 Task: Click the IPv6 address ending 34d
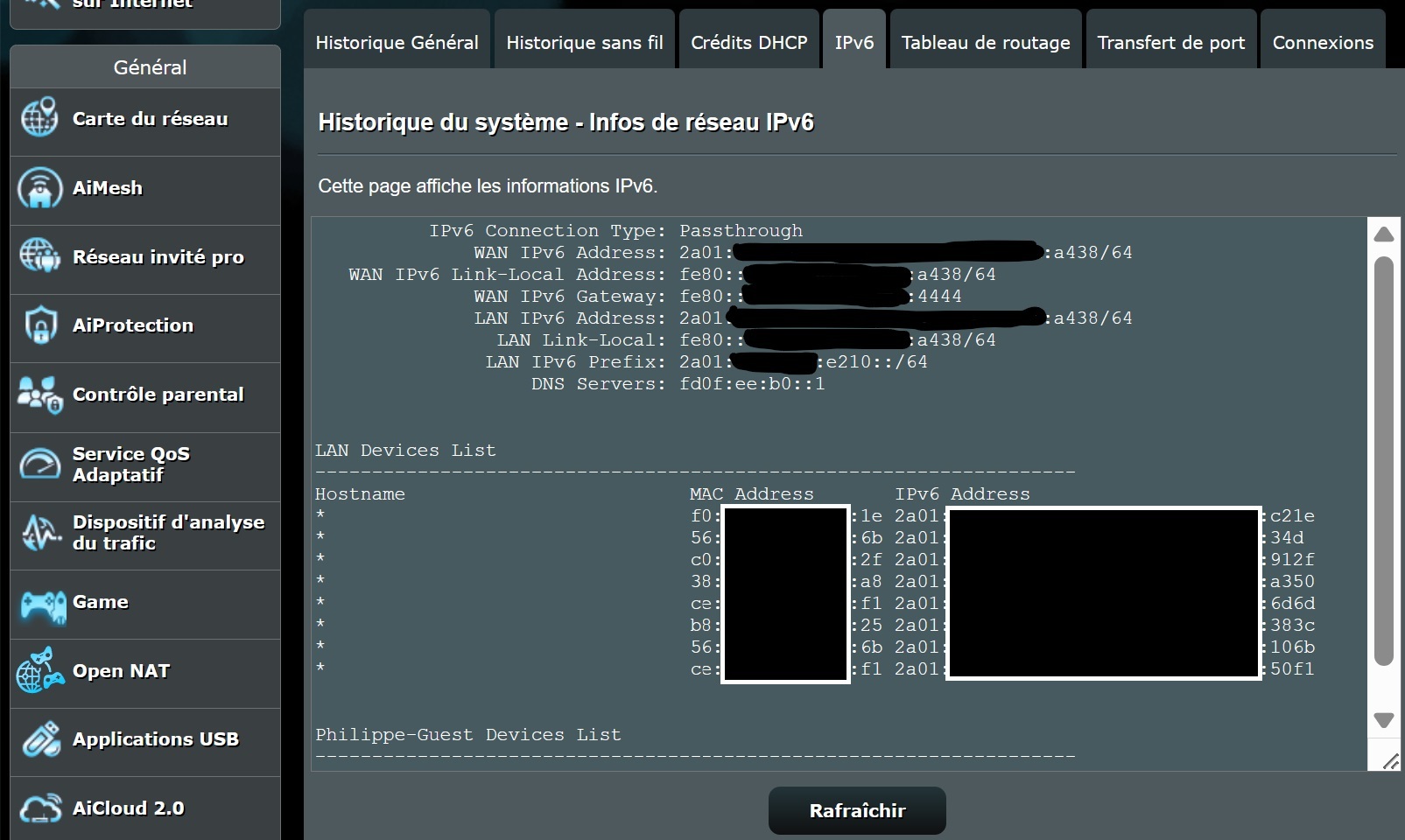(x=1099, y=538)
